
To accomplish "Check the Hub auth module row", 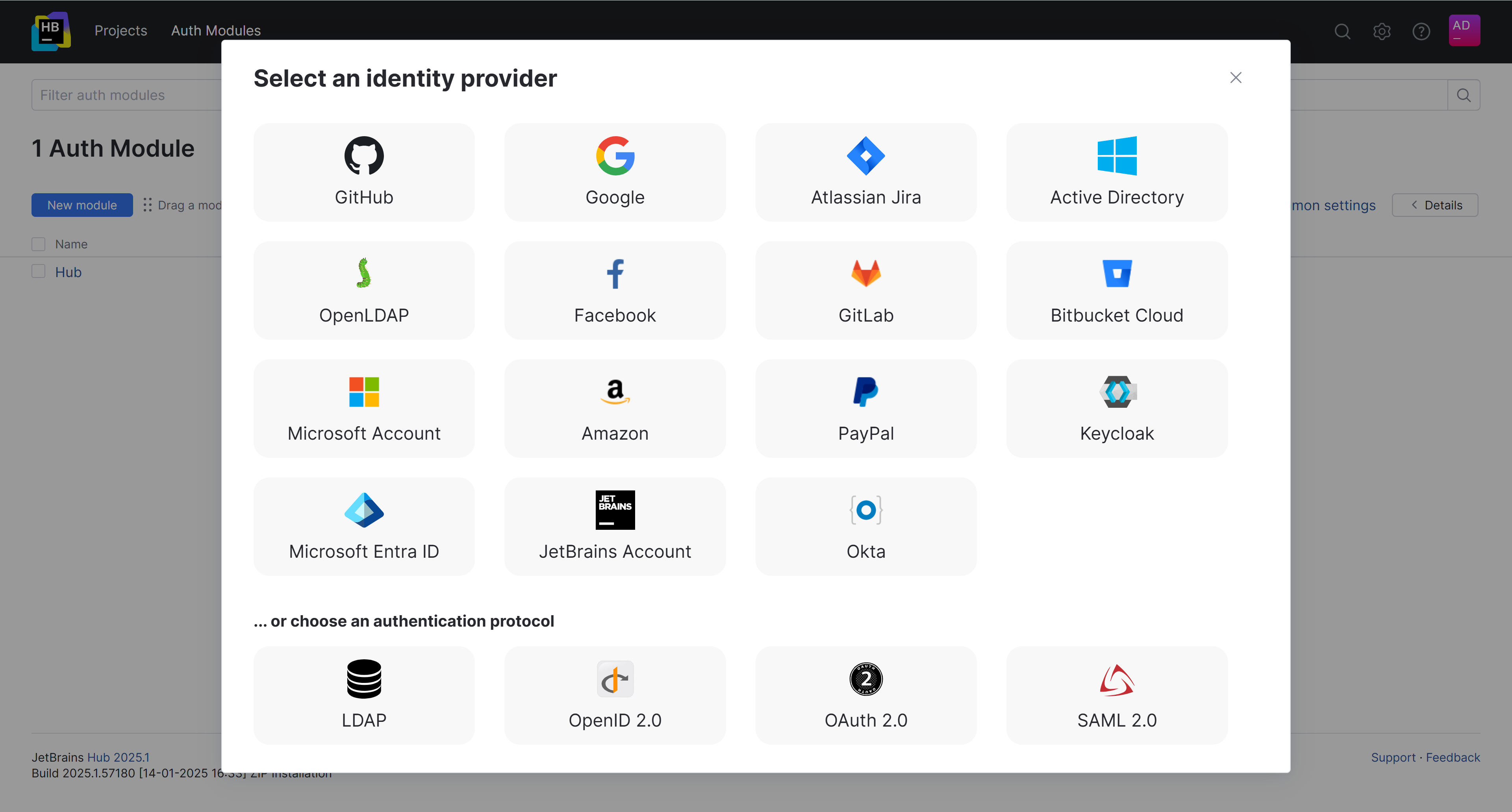I will 38,271.
